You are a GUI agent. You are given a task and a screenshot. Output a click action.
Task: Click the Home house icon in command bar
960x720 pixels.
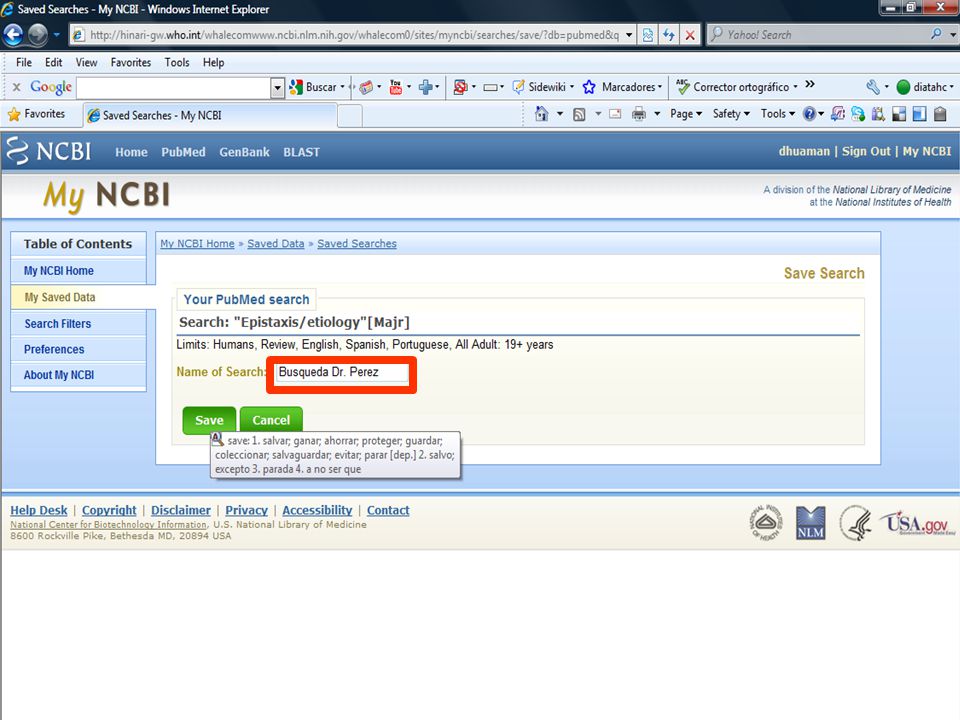click(x=541, y=114)
